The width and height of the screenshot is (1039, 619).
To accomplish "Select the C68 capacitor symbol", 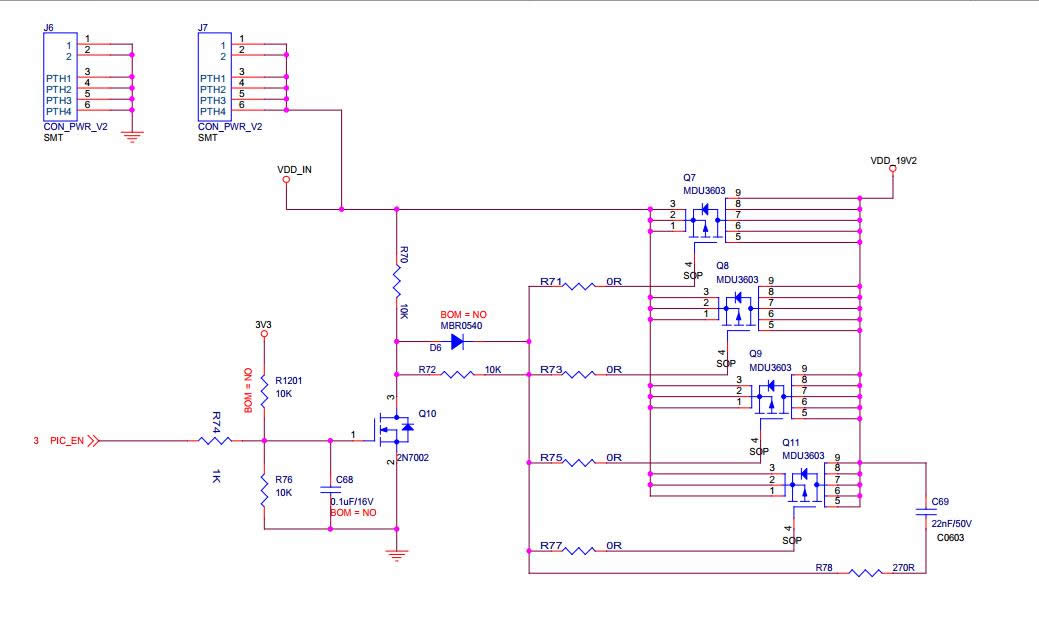I will point(329,490).
